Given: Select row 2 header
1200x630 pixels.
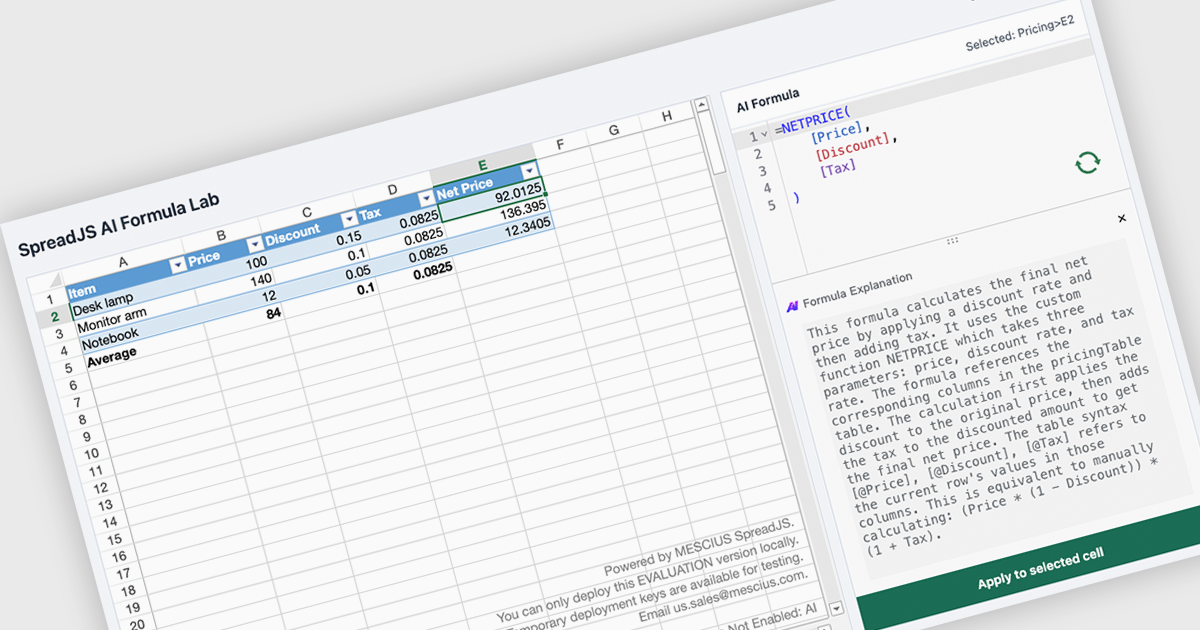Looking at the screenshot, I should point(56,317).
